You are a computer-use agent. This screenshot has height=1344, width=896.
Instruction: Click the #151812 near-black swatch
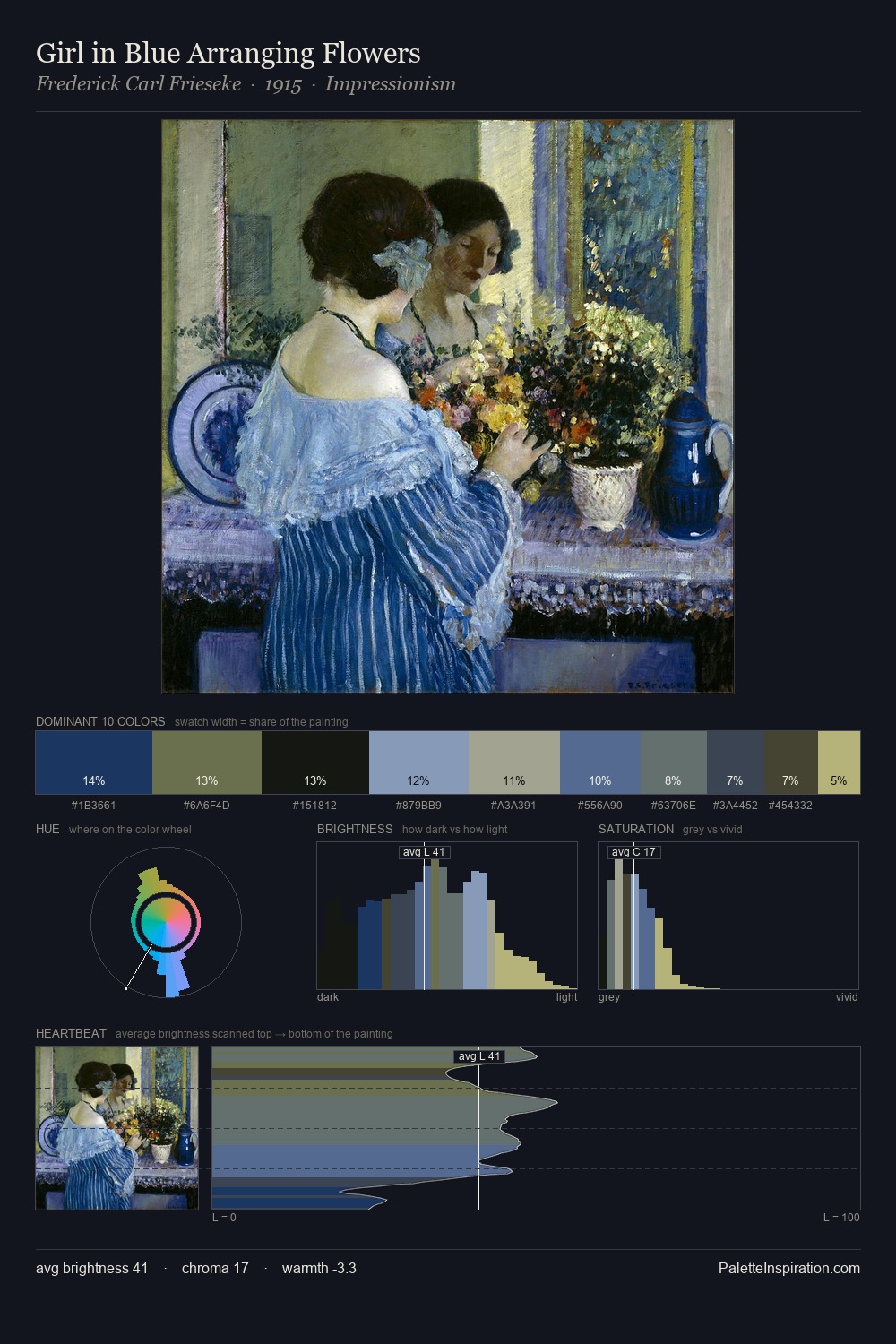click(315, 762)
